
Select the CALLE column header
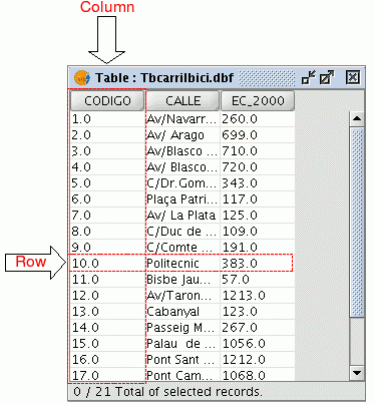point(183,101)
